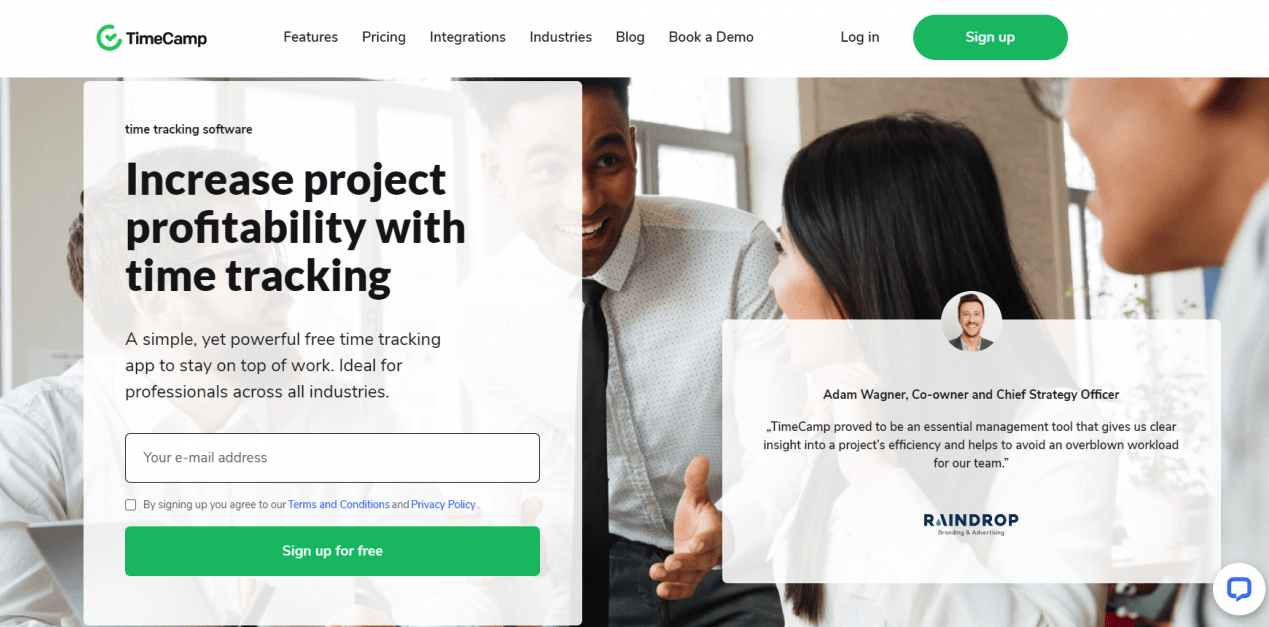Image resolution: width=1269 pixels, height=627 pixels.
Task: Open the Features menu
Action: (x=310, y=37)
